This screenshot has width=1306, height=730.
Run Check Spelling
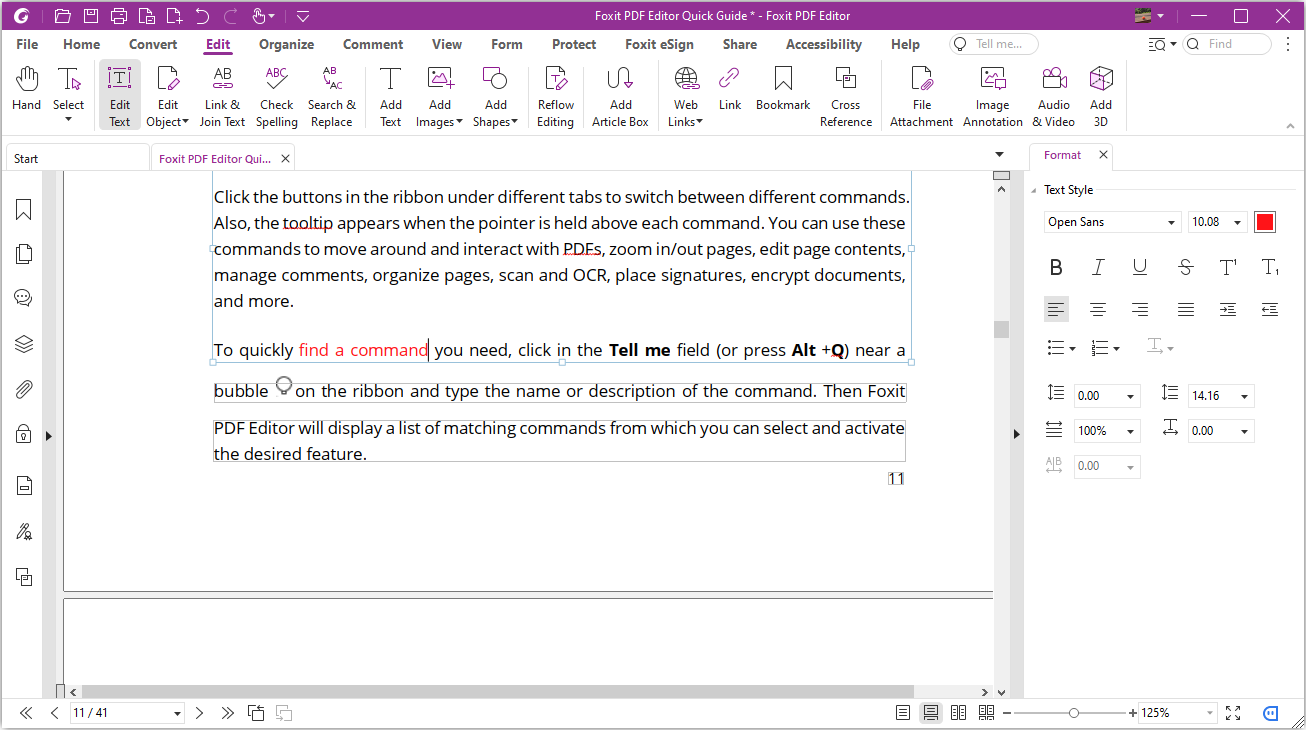[276, 93]
